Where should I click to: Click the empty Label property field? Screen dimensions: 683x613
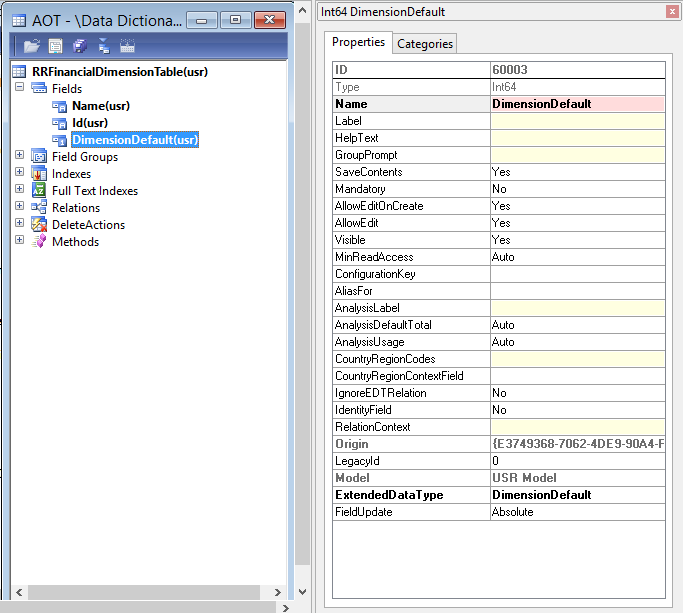578,121
